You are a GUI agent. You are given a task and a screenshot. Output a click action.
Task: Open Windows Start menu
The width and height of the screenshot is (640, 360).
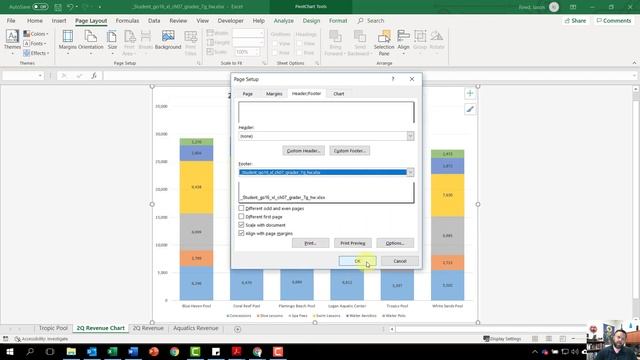(9, 351)
